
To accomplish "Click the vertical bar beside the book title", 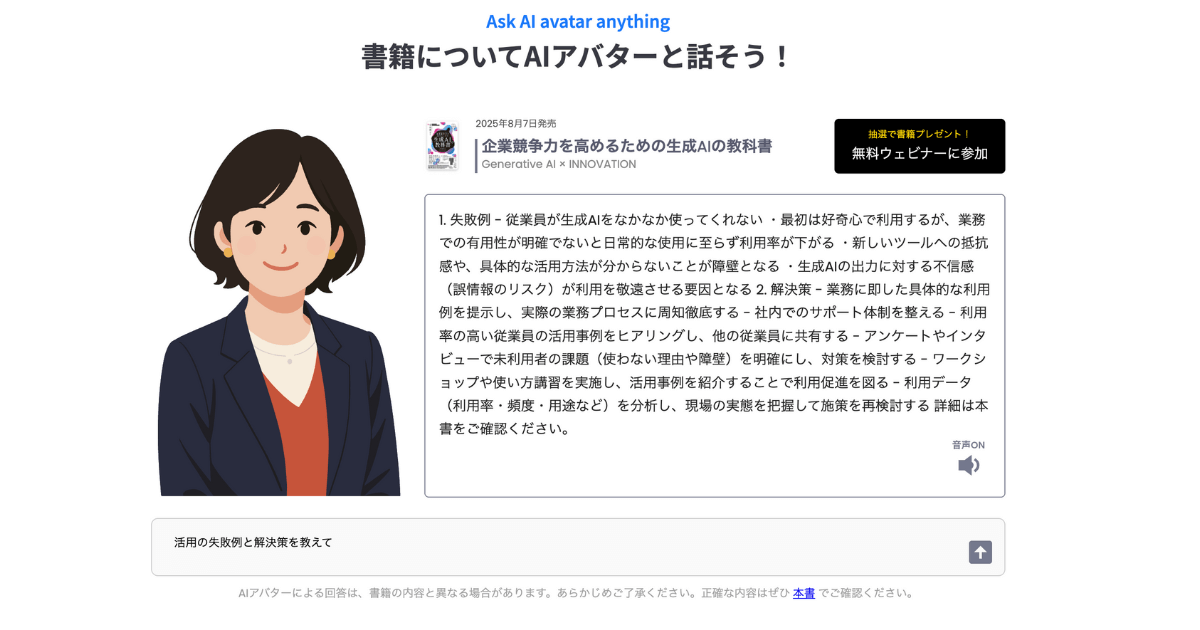I will (x=476, y=155).
